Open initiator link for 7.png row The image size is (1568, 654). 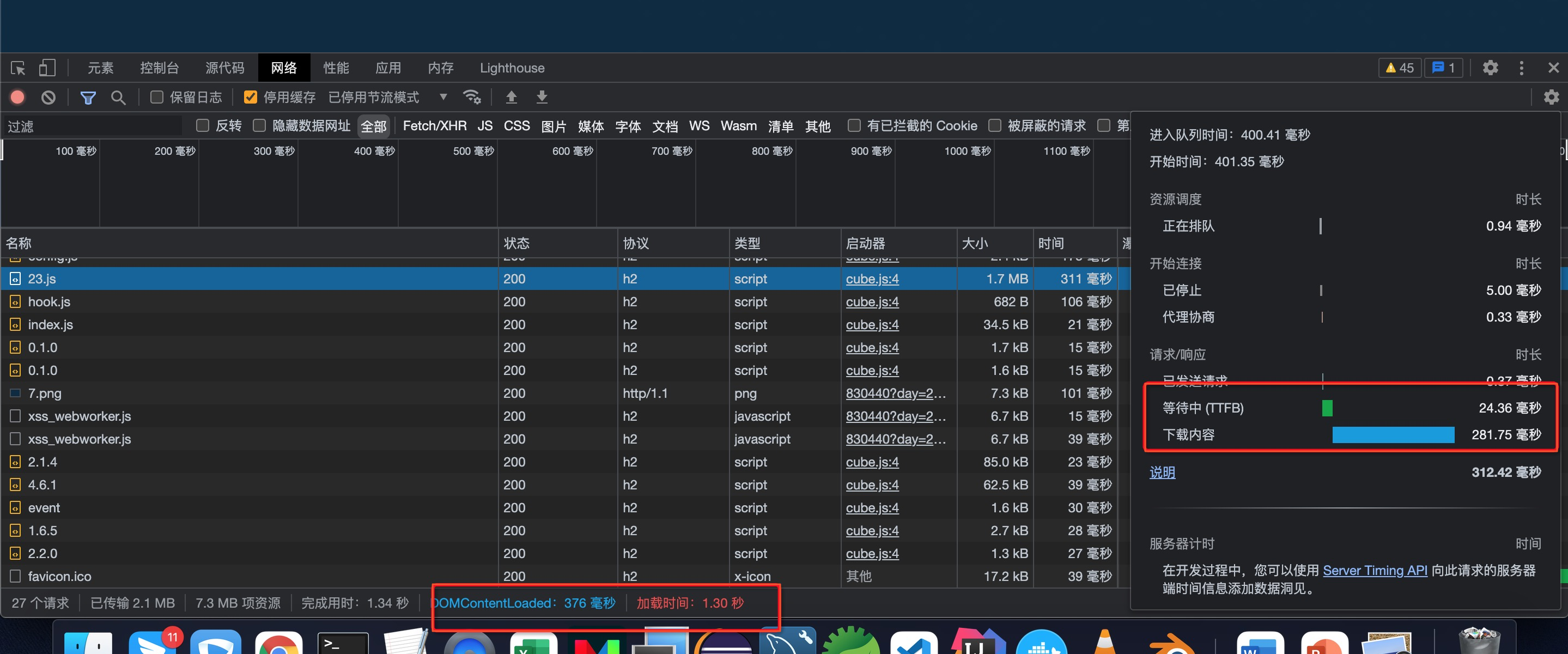[x=895, y=393]
